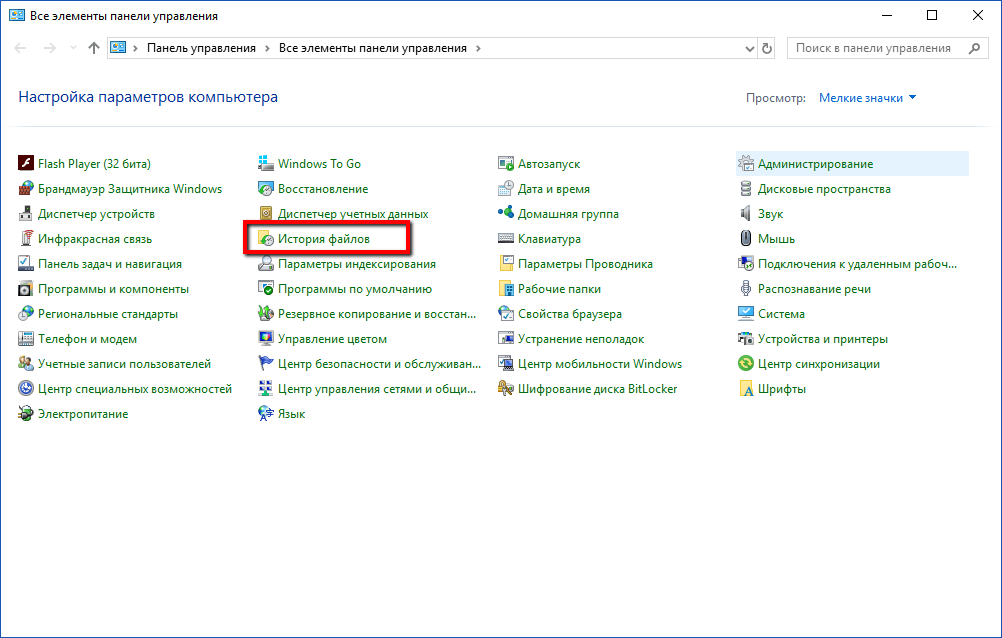Click the Поиск в панели управления field
Screen dimensions: 1002x638
[x=888, y=49]
